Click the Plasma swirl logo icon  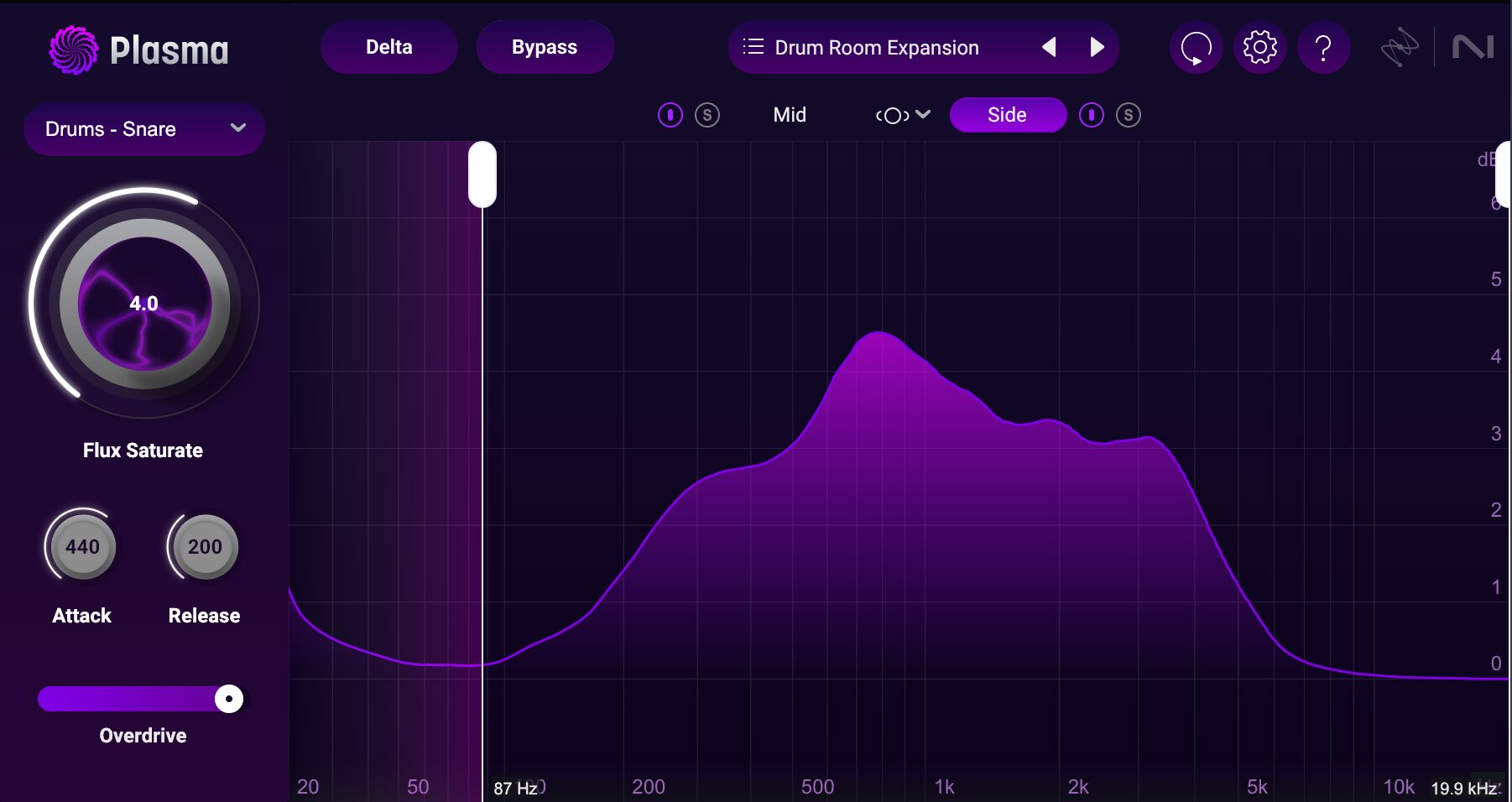coord(74,49)
